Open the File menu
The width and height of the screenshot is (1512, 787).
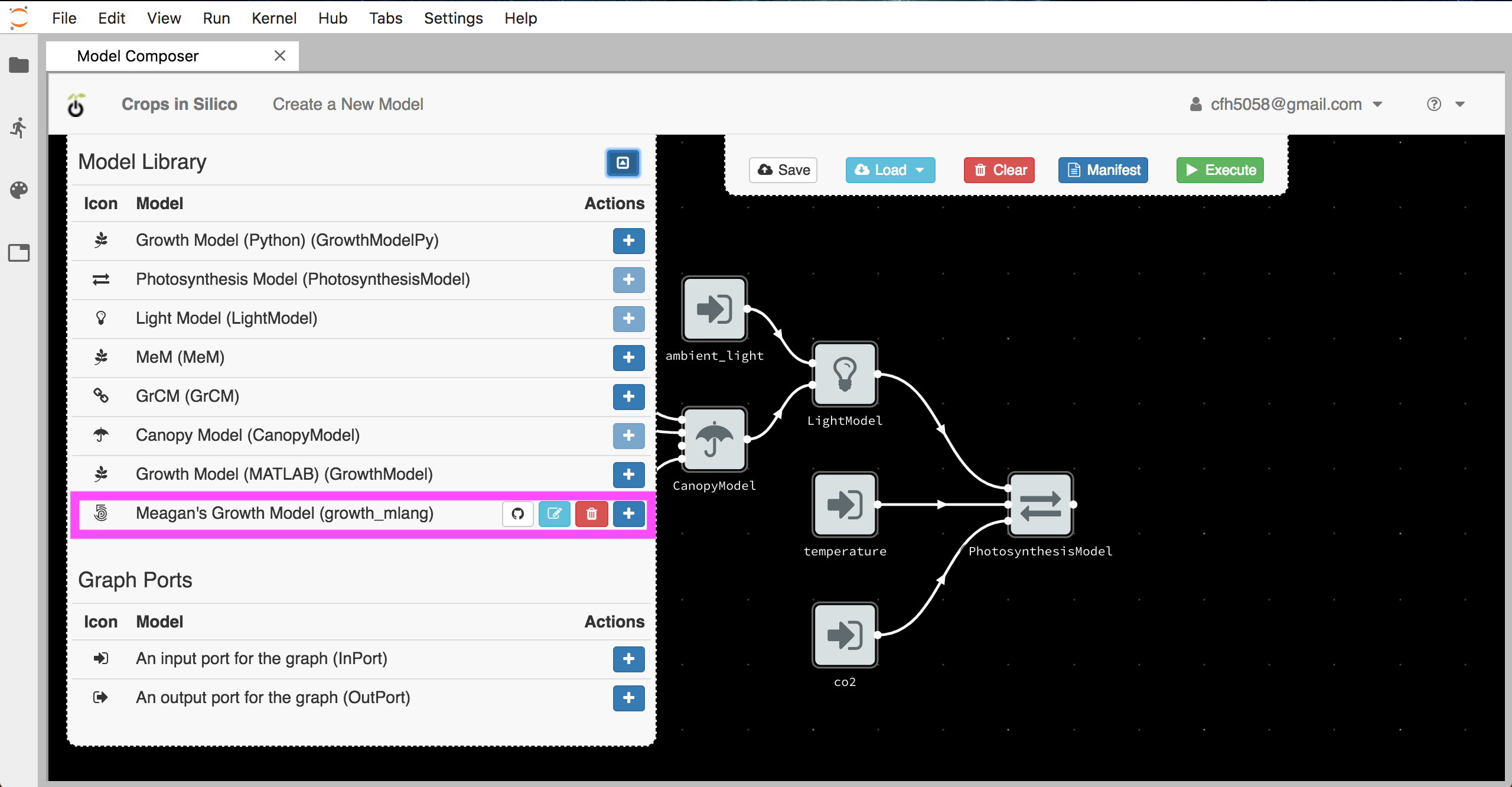pyautogui.click(x=64, y=18)
